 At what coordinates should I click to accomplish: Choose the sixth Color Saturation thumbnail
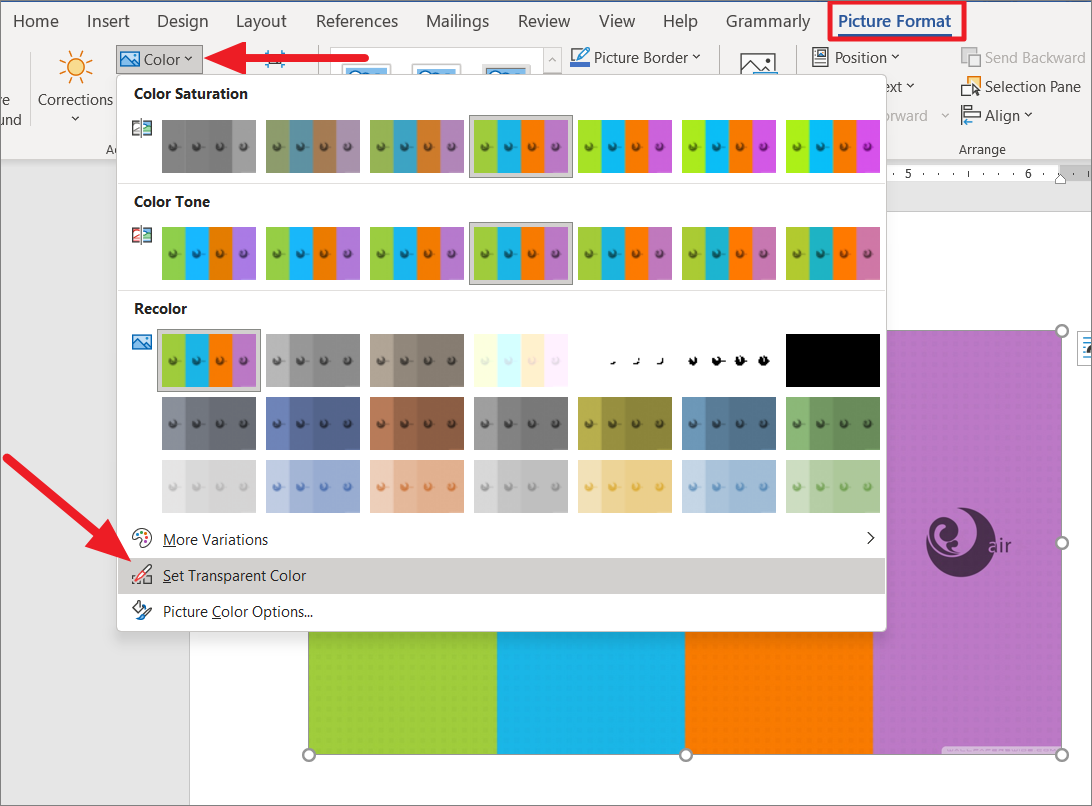tap(728, 146)
